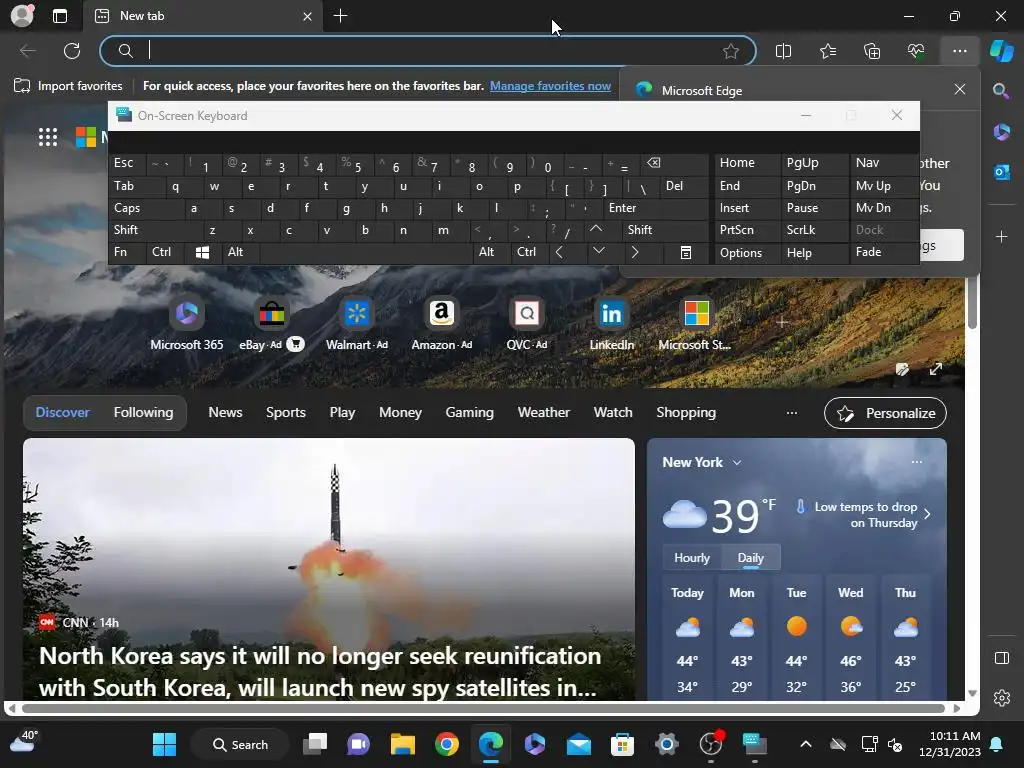Viewport: 1024px width, 768px height.
Task: Toggle left Shift key on keyboard
Action: 155,231
